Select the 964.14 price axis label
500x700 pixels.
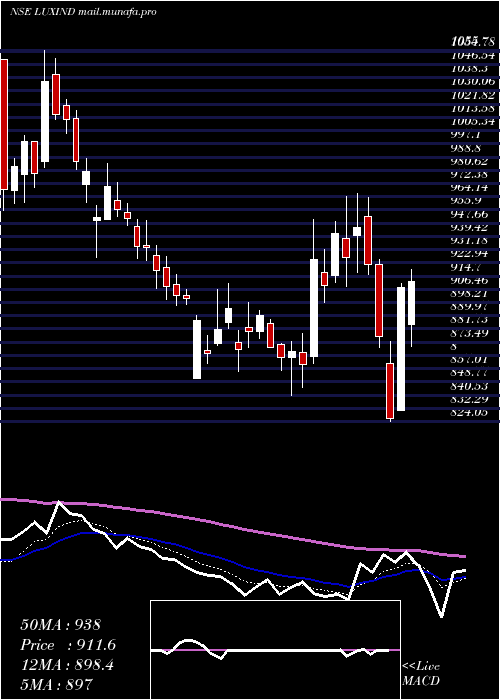click(x=470, y=188)
